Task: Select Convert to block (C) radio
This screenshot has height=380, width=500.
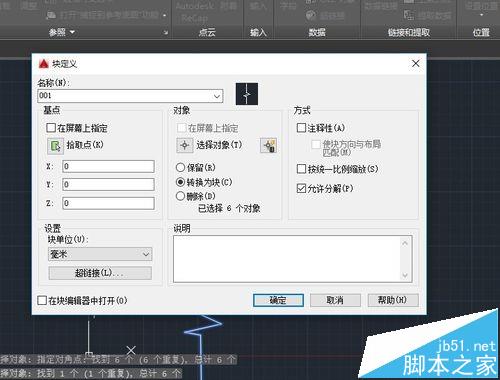Action: pyautogui.click(x=180, y=182)
